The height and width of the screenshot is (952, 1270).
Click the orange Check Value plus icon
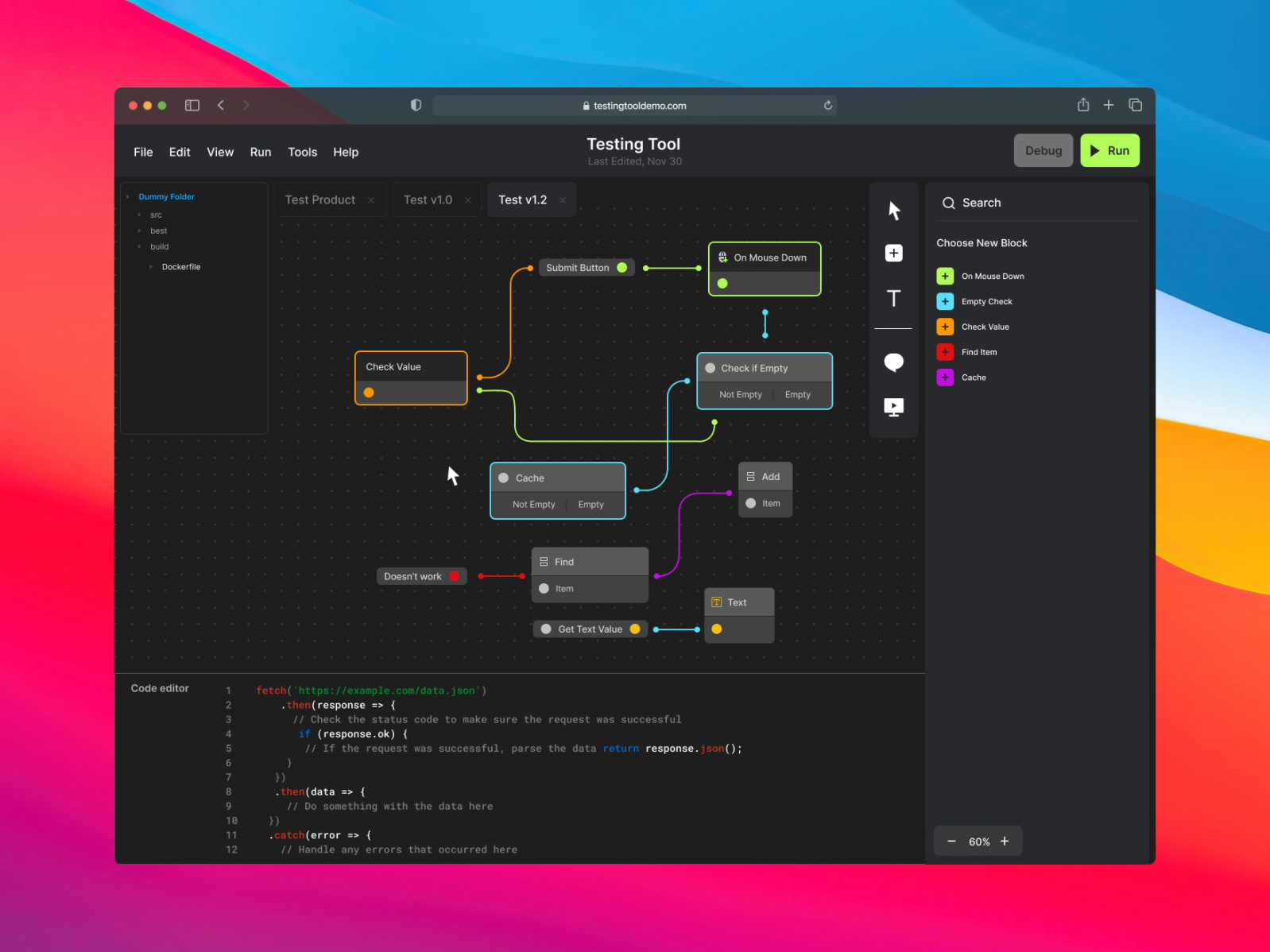[945, 327]
